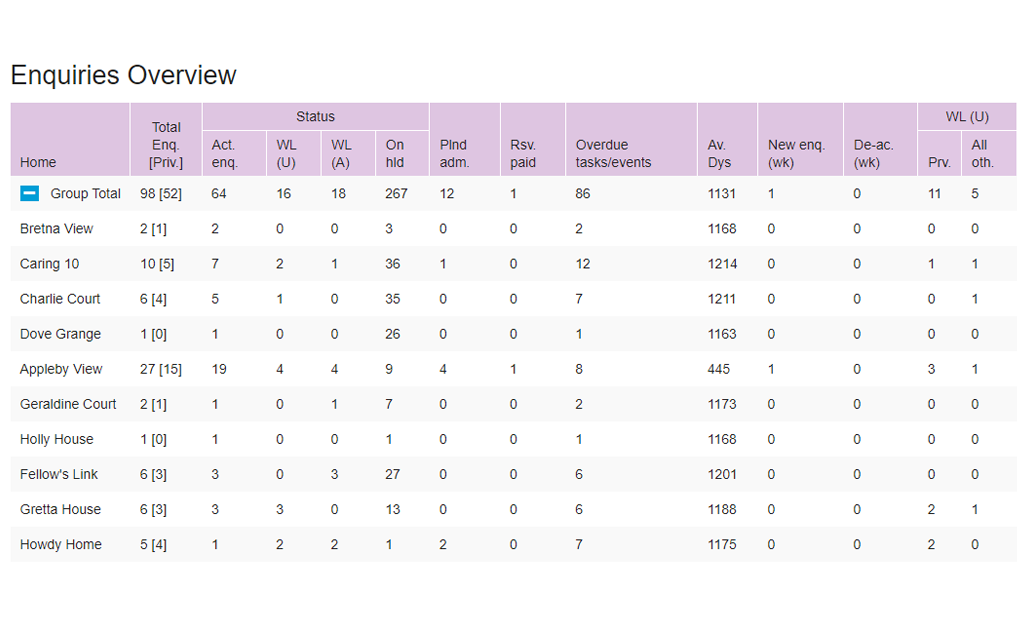The width and height of the screenshot is (1024, 631).
Task: Click the Status group header
Action: tap(315, 116)
